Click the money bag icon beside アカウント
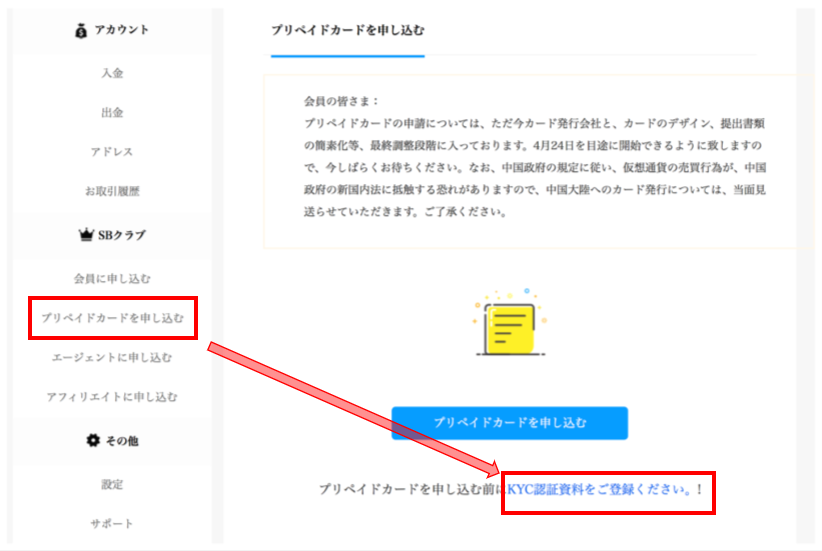The image size is (822, 551). click(x=81, y=30)
